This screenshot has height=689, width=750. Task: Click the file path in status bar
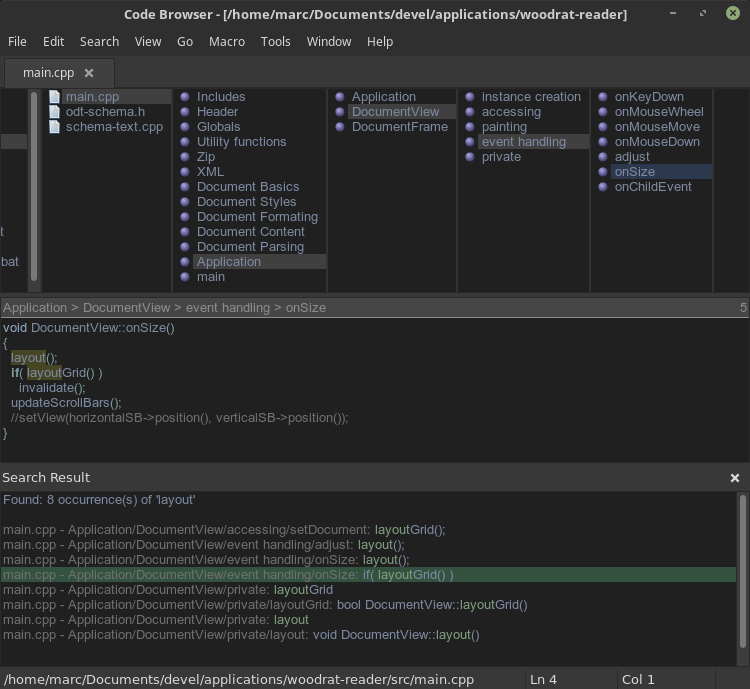tap(239, 679)
